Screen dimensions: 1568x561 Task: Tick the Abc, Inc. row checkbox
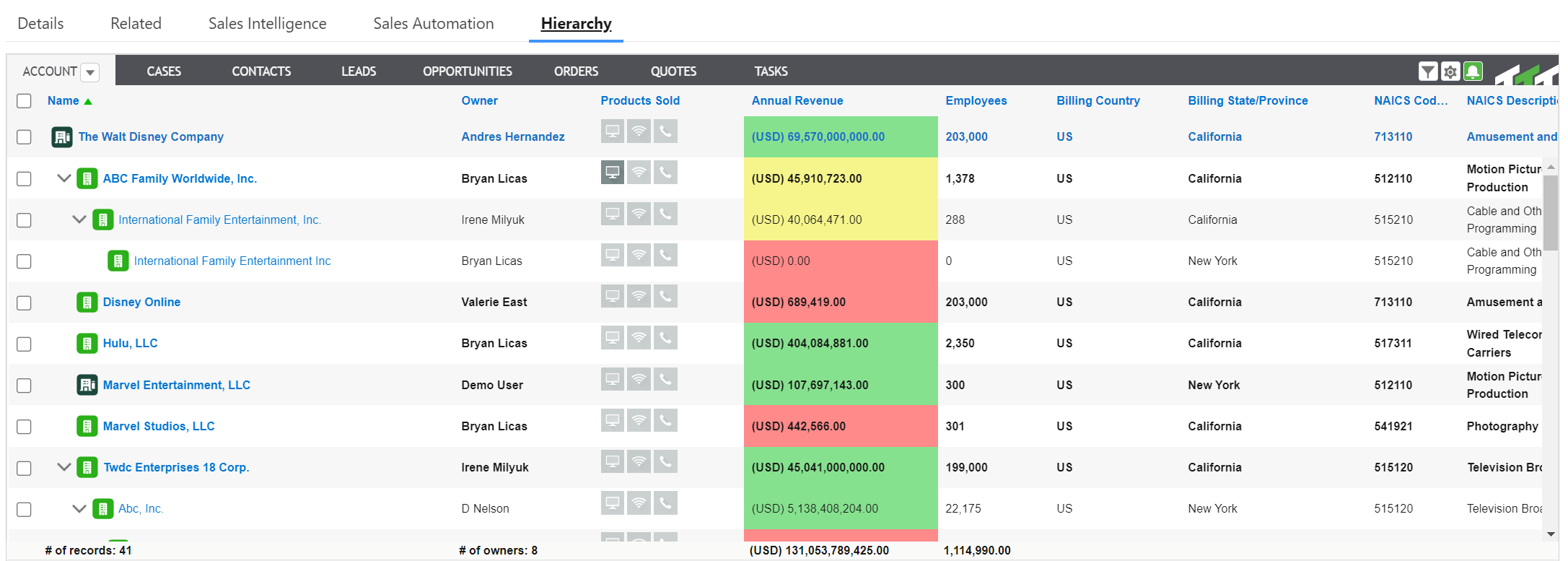(x=24, y=509)
